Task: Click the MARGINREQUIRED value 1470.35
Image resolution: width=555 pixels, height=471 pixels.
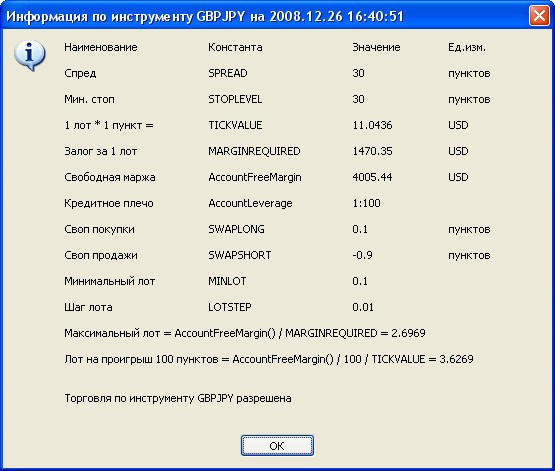Action: [x=372, y=151]
